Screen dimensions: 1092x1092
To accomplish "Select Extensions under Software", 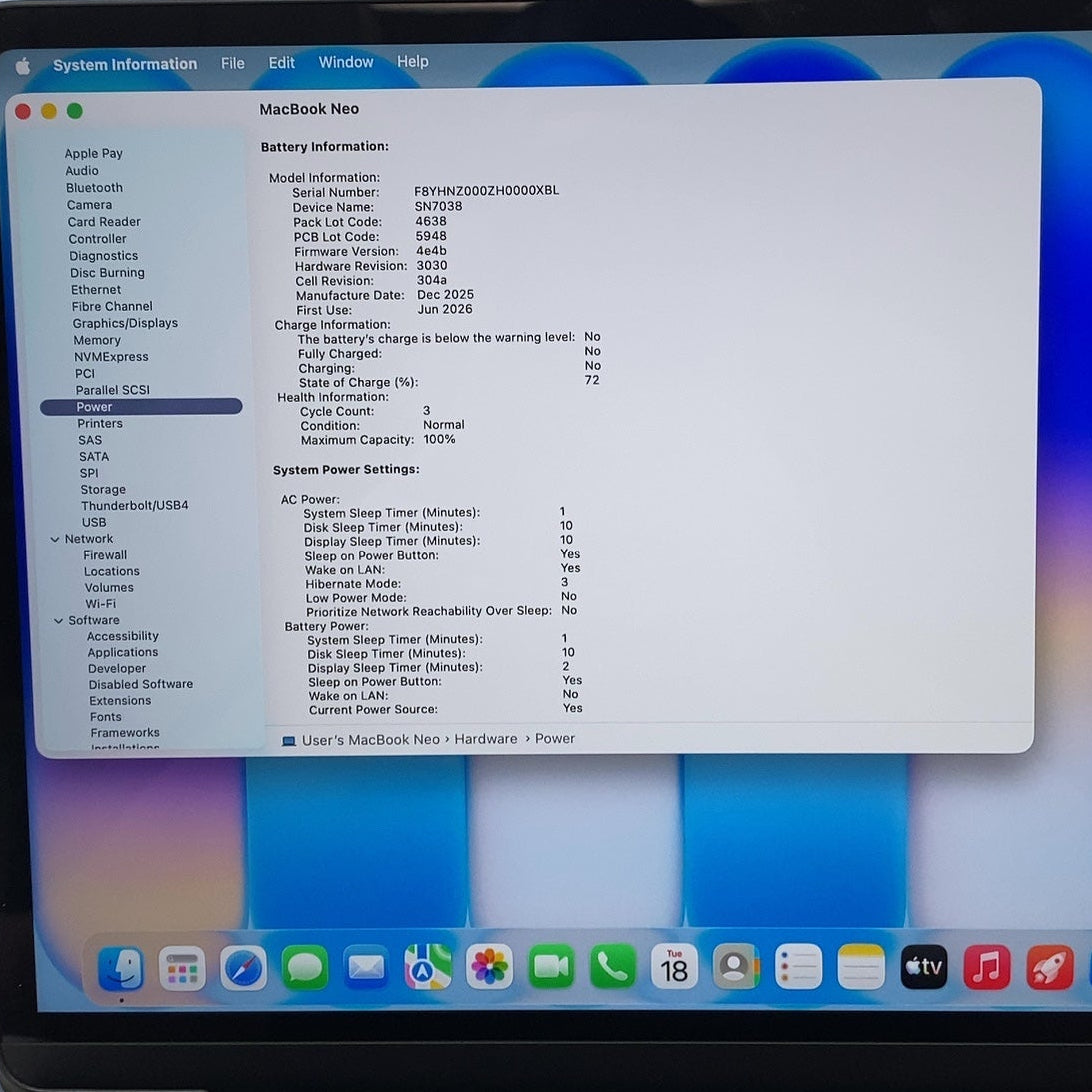I will coord(120,701).
